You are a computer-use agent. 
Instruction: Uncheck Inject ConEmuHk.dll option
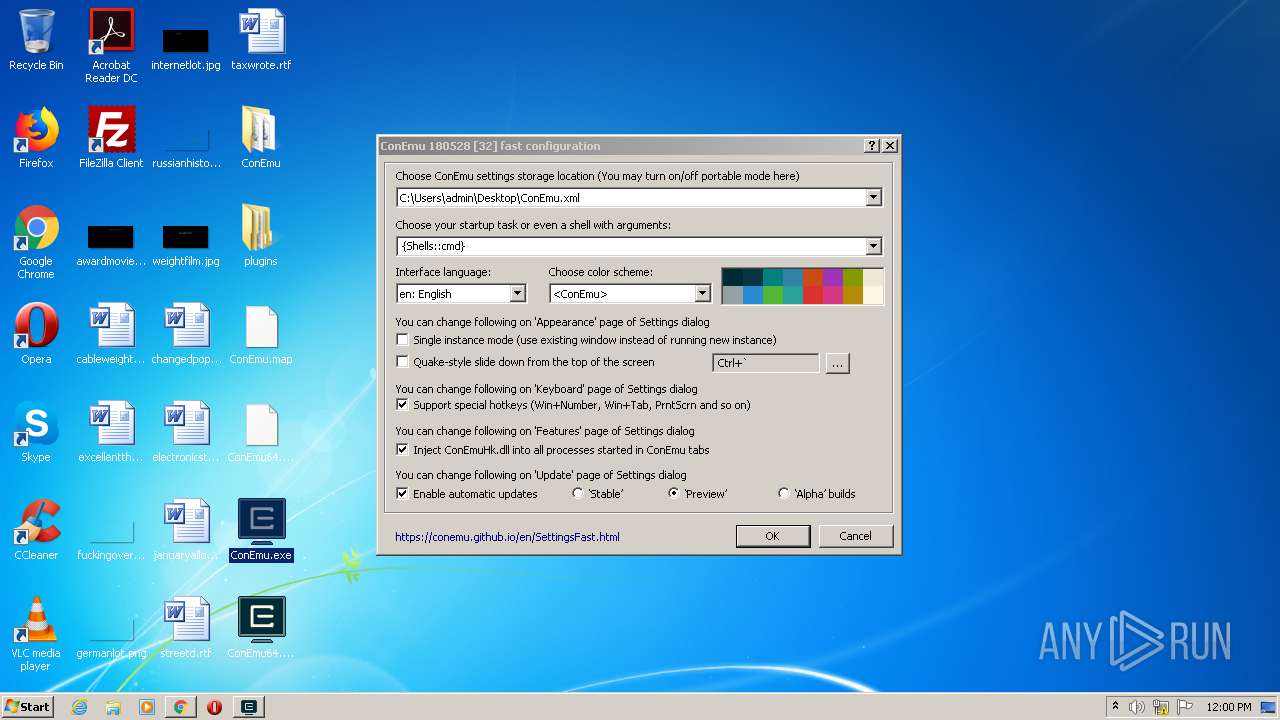click(x=403, y=450)
